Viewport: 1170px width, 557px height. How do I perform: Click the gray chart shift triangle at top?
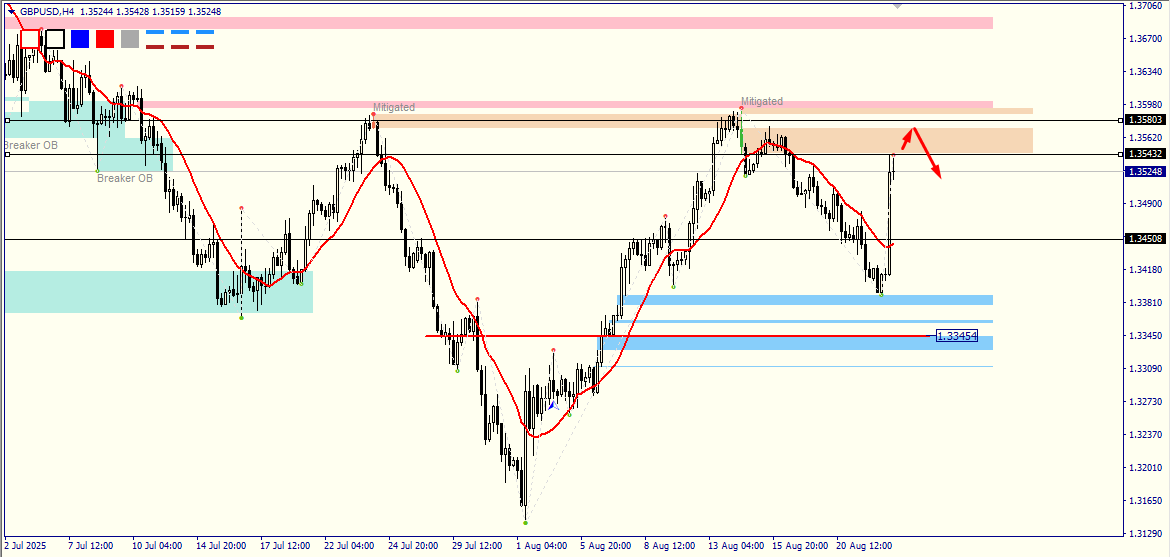tap(897, 5)
